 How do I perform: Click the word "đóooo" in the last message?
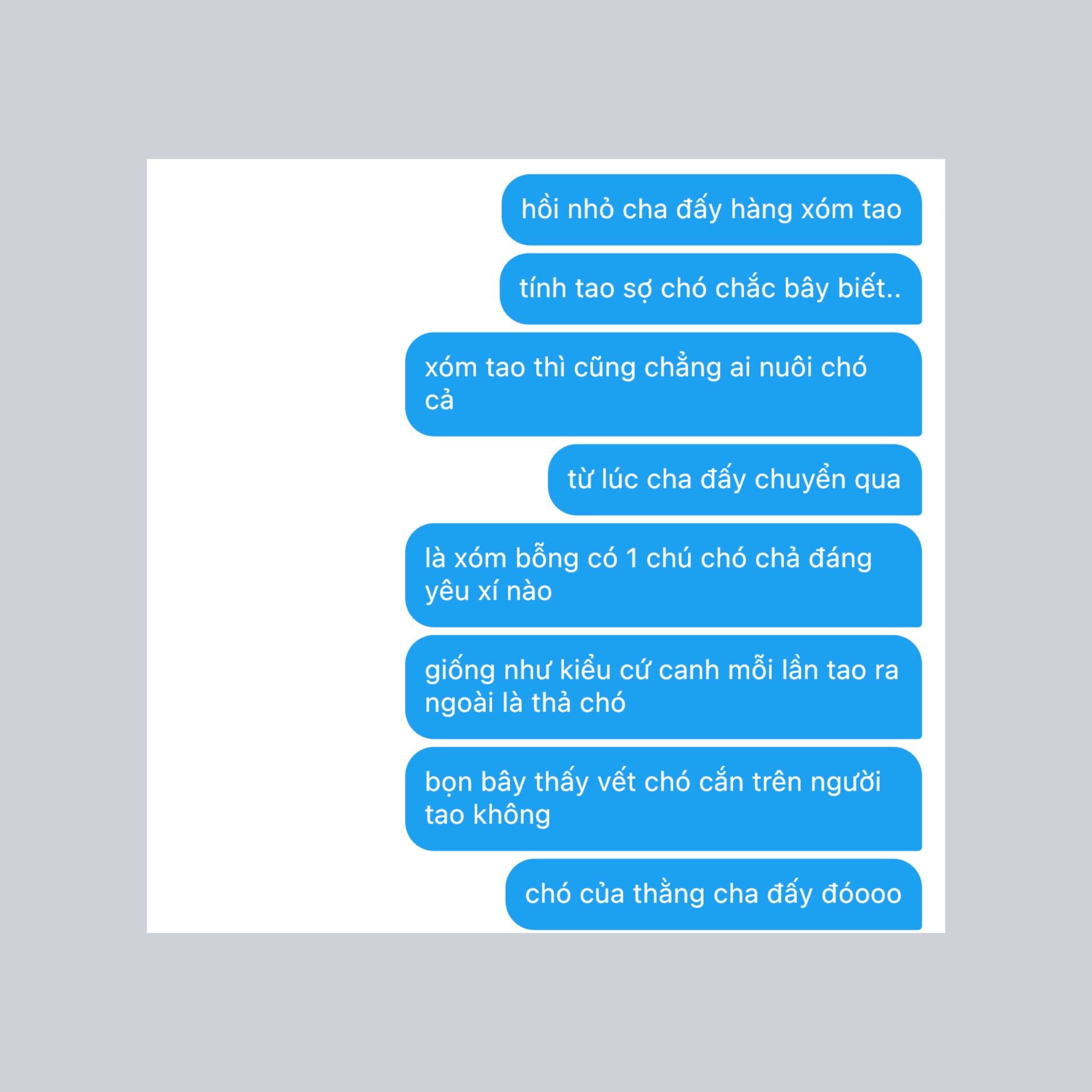click(x=862, y=893)
